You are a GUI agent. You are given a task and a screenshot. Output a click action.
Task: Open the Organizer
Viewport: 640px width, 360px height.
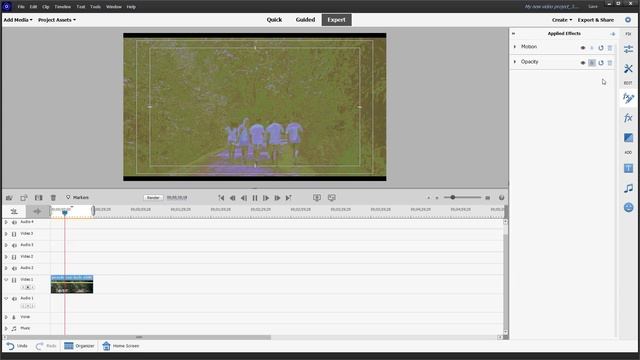tap(79, 346)
